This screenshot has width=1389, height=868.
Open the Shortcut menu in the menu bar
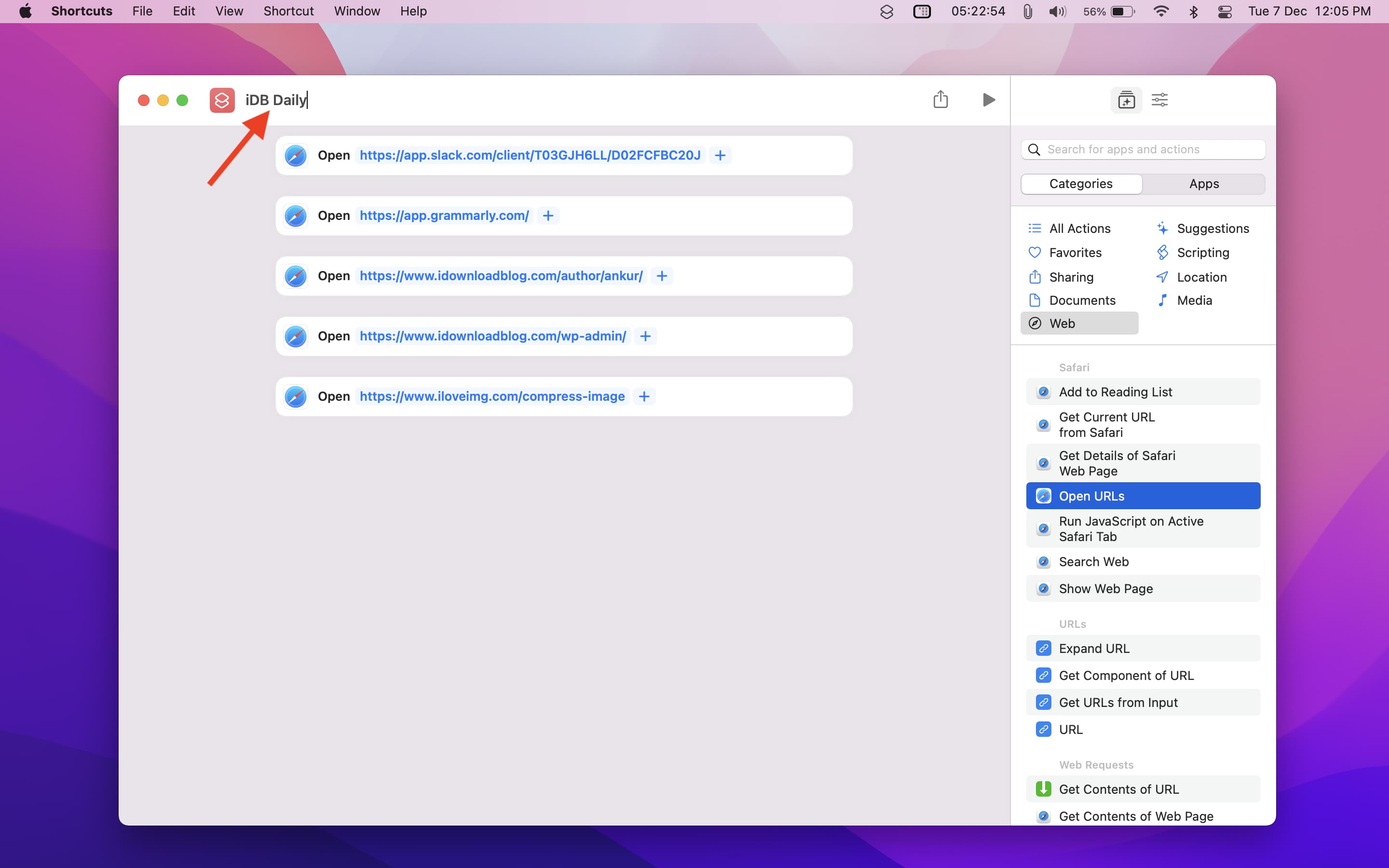(288, 12)
